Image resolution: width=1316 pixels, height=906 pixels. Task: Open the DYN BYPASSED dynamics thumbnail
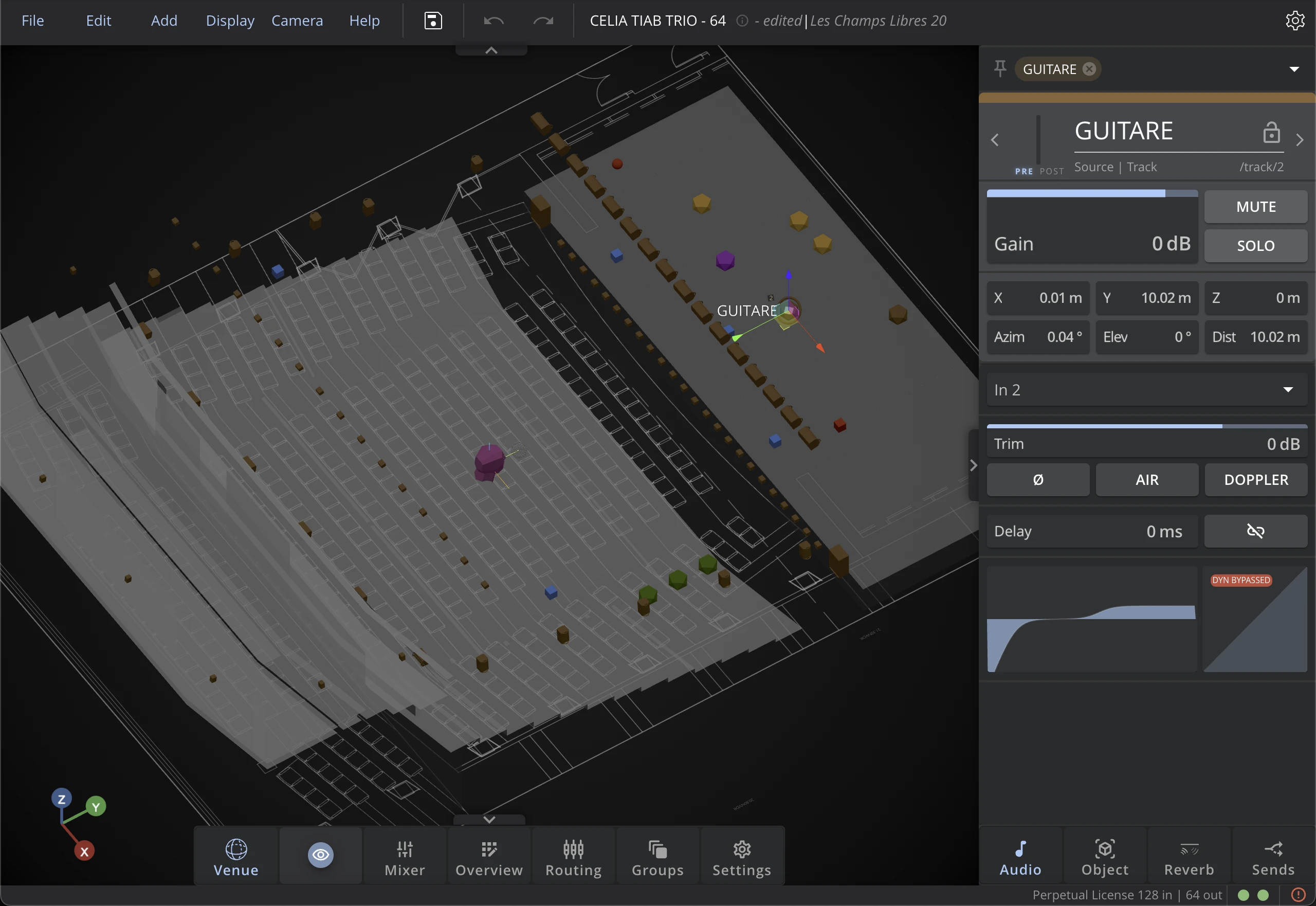[1255, 619]
